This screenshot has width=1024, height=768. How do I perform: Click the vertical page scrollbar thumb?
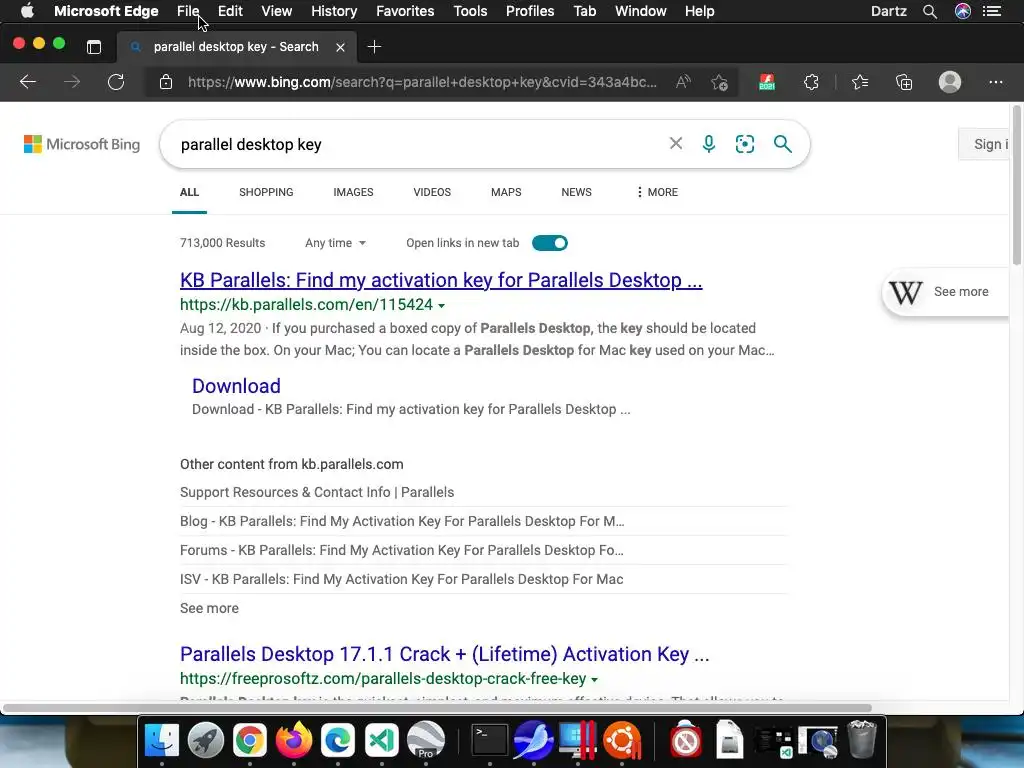coord(1016,185)
